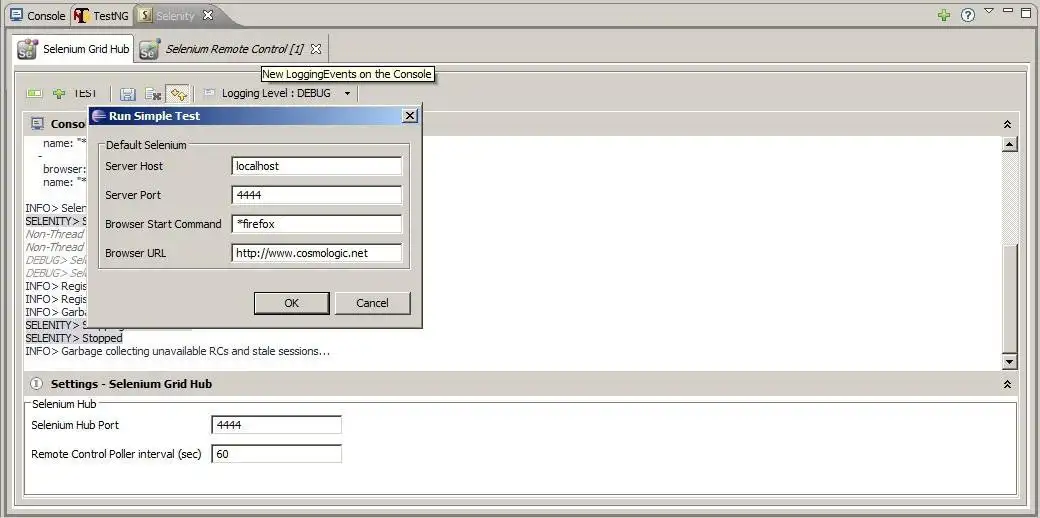Click the 'SELENITY> Stopped' console line
The height and width of the screenshot is (518, 1040).
click(74, 338)
